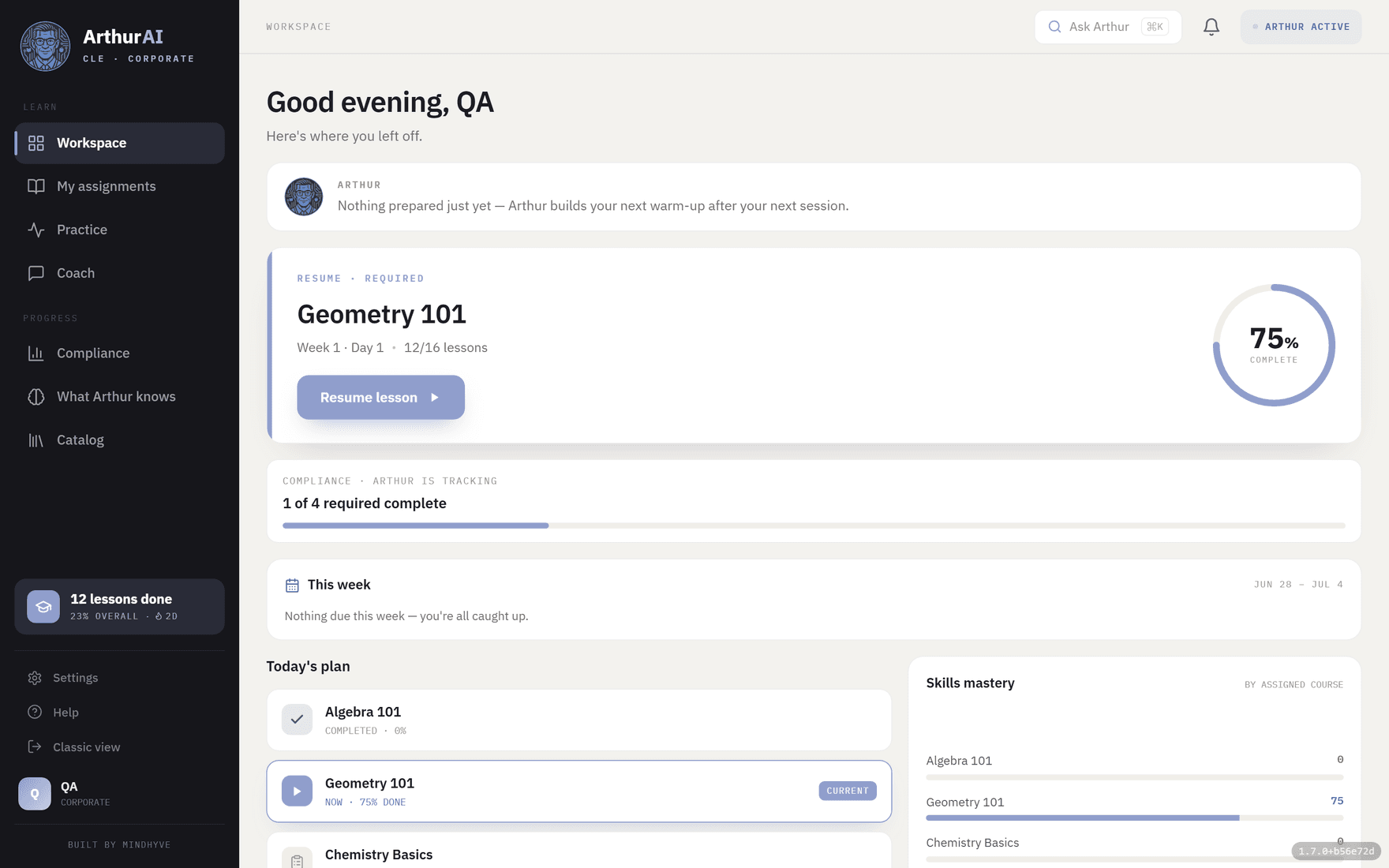1389x868 pixels.
Task: Click the search magnifier icon
Action: click(1054, 27)
